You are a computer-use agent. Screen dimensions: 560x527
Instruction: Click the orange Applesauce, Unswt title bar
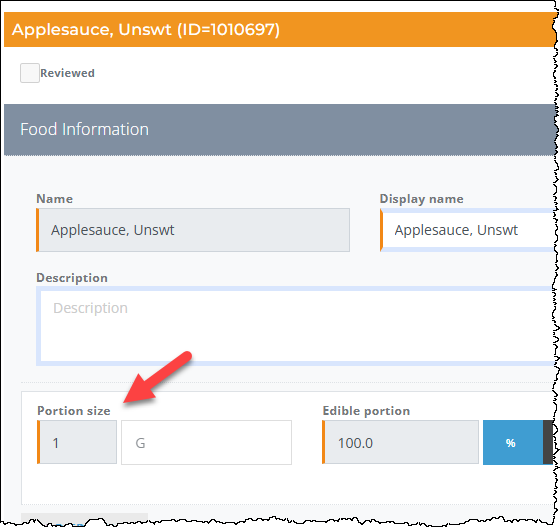point(280,30)
